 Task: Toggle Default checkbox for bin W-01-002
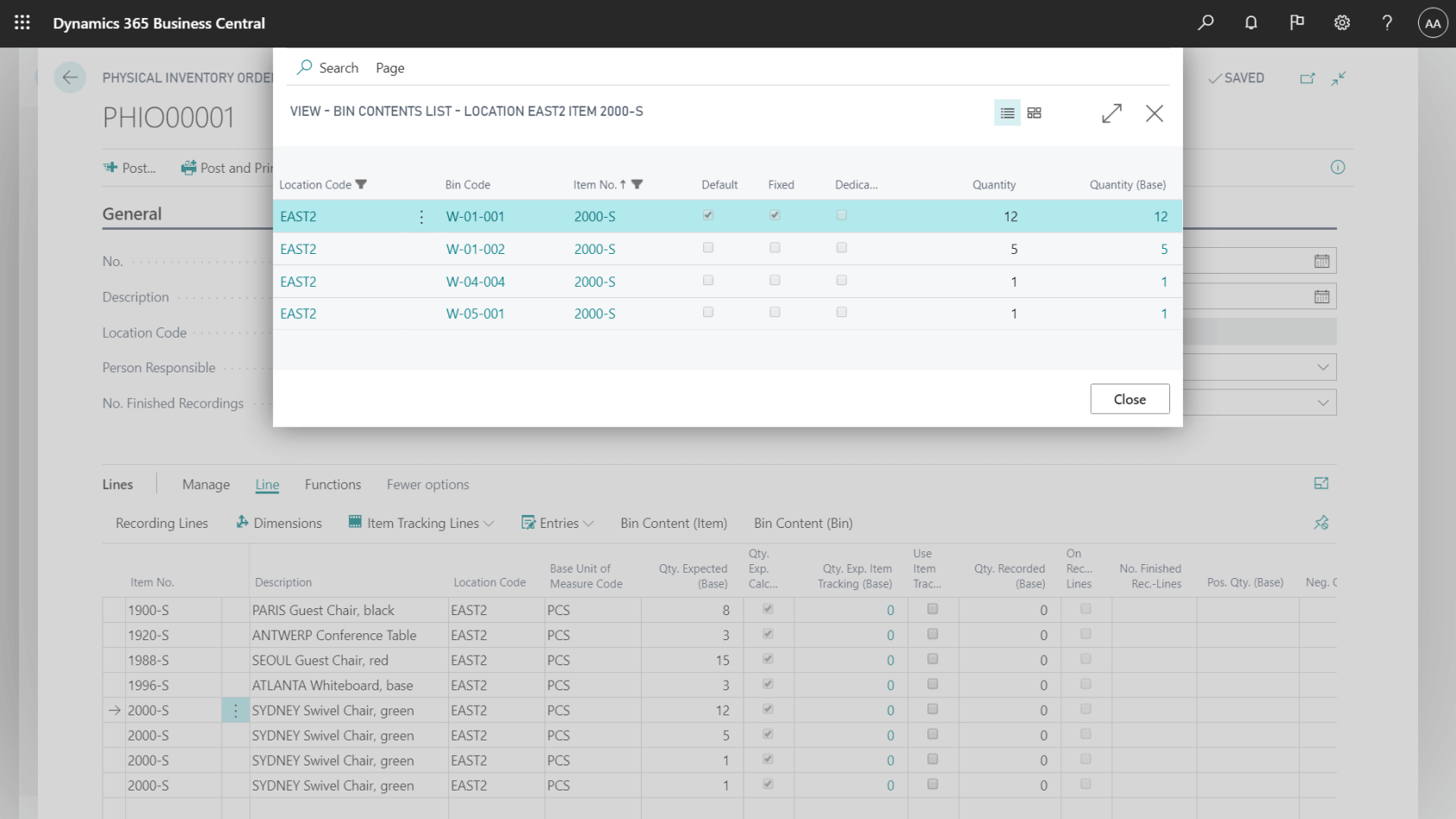[x=708, y=248]
